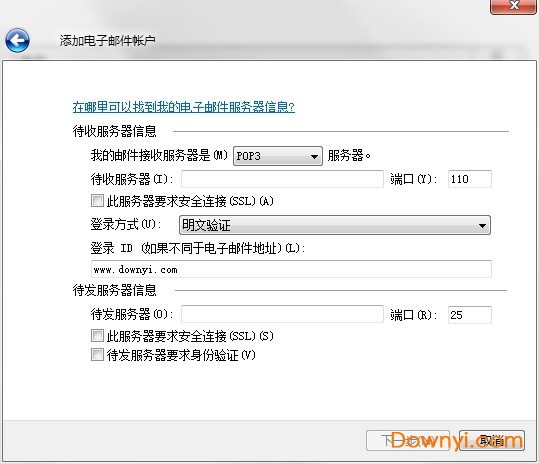The height and width of the screenshot is (464, 539).
Task: Click the 待收服务器信息 section heading
Action: (x=114, y=131)
